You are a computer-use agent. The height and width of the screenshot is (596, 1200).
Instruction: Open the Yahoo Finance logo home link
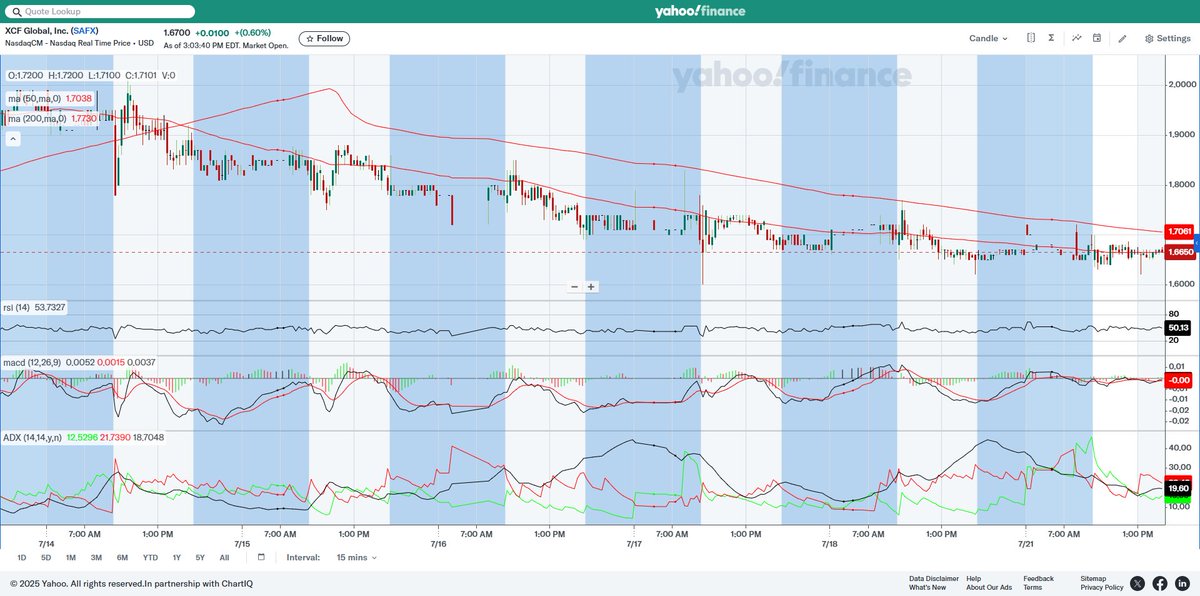pos(699,11)
